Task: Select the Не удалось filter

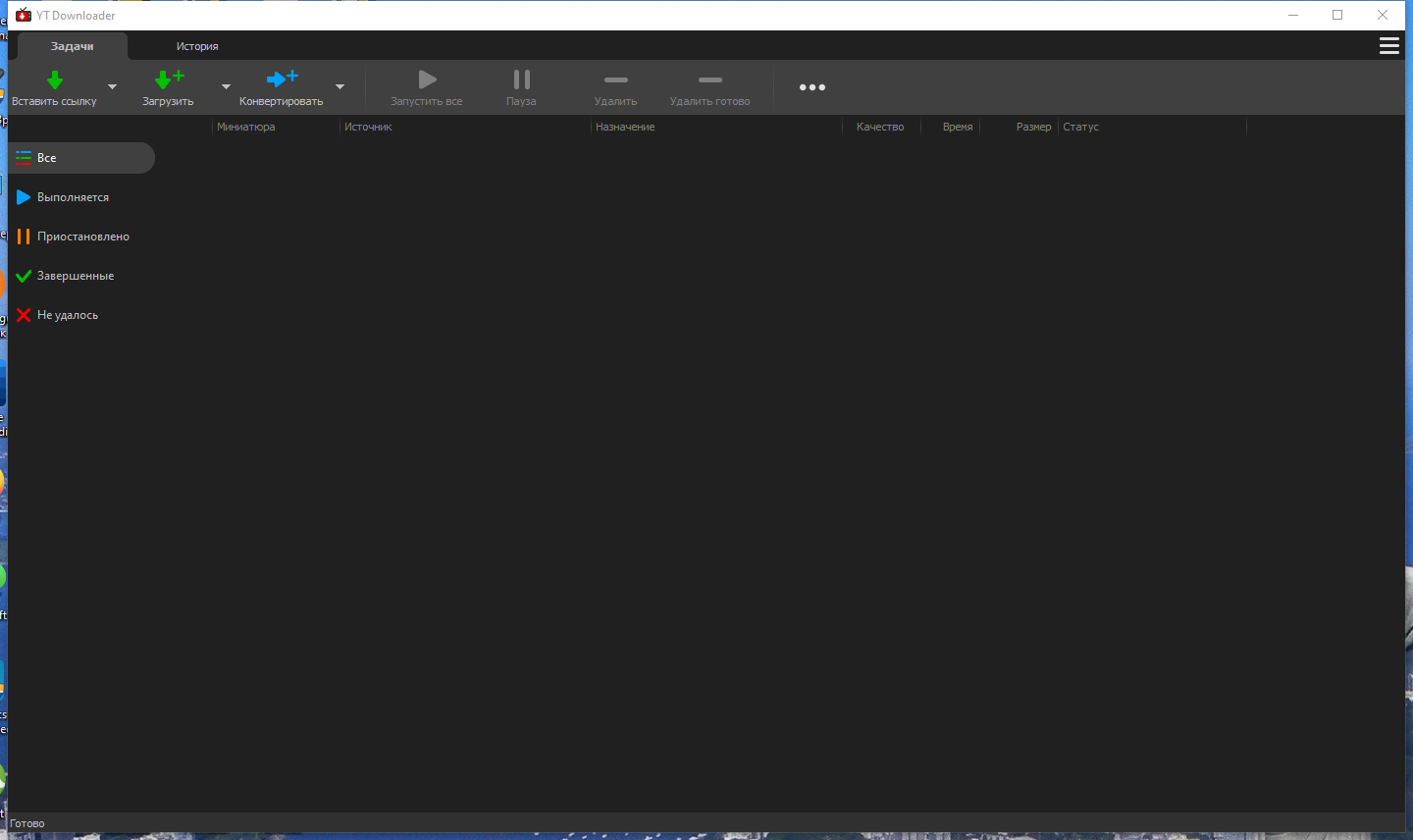Action: pyautogui.click(x=81, y=315)
